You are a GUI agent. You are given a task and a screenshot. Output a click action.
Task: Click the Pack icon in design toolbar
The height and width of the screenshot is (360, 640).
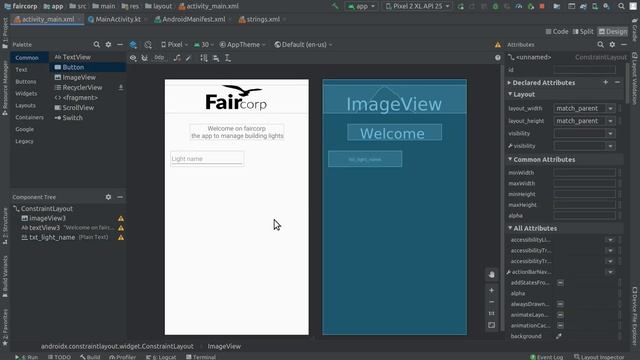[204, 58]
